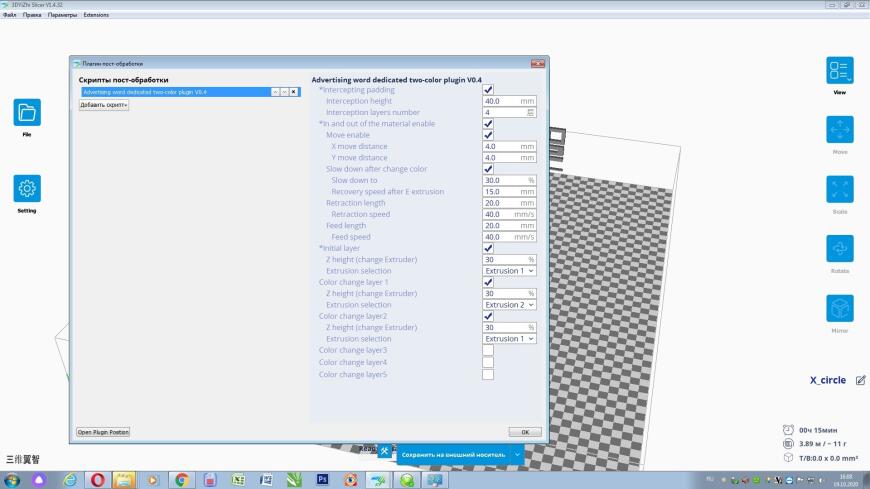Screen dimensions: 870x489
Task: Click Initial layer Z height input field
Action: [x=509, y=260]
